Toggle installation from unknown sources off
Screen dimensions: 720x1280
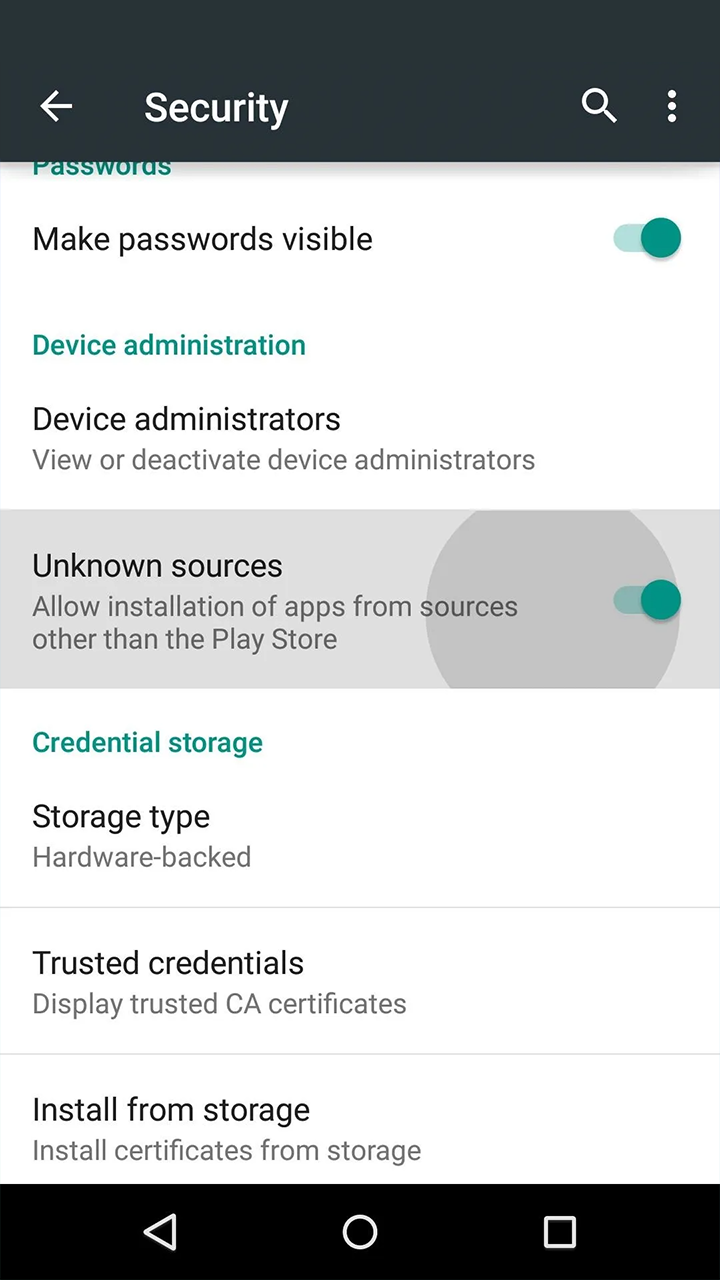(x=645, y=600)
